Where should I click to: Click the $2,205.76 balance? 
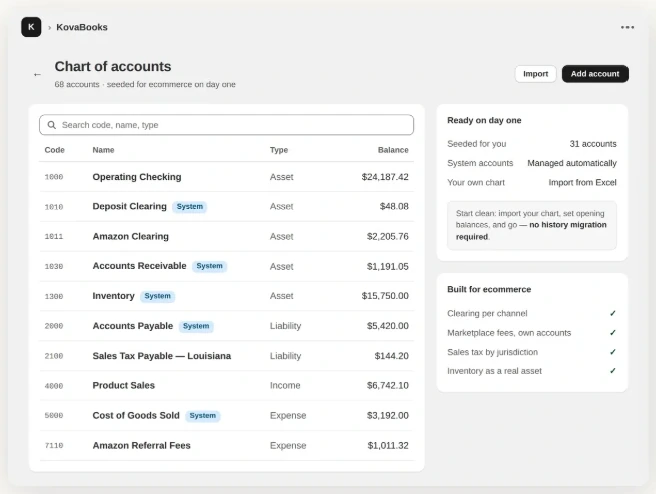387,236
